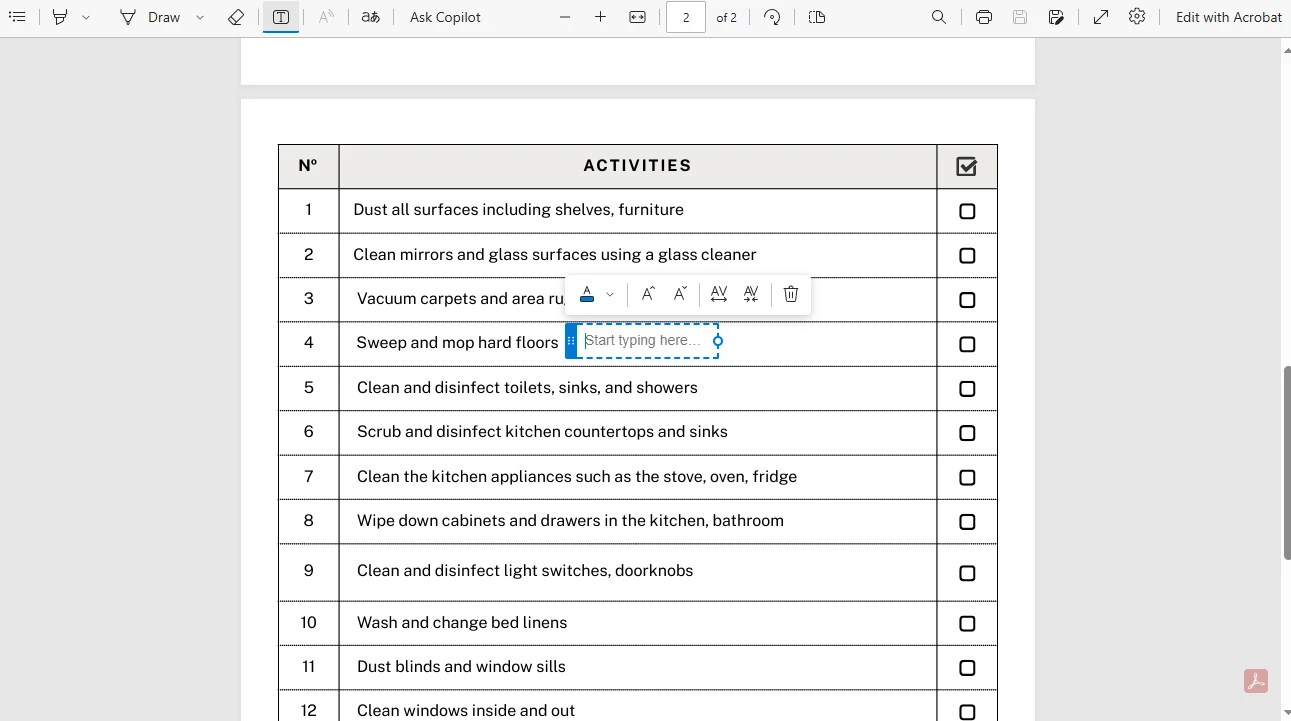Check the box for activity 7
This screenshot has height=721, width=1291.
point(967,478)
